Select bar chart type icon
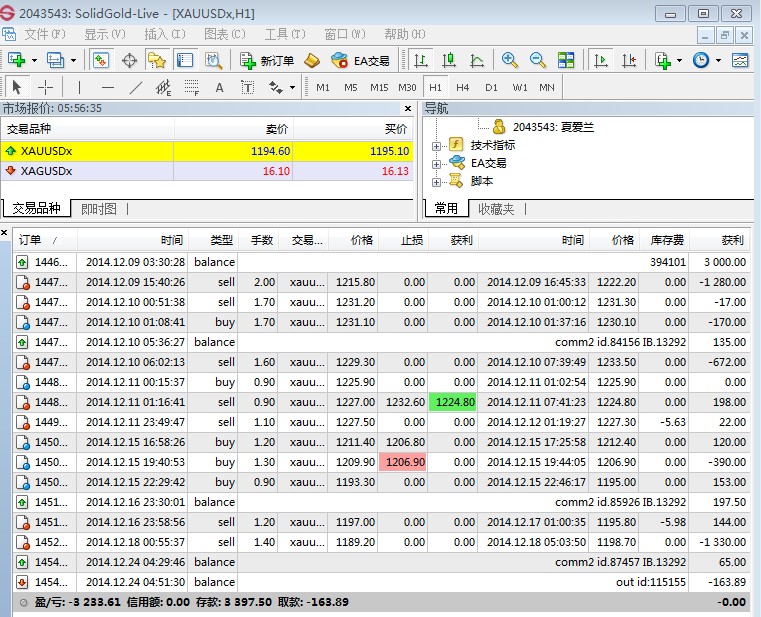The height and width of the screenshot is (617, 761). pyautogui.click(x=421, y=60)
